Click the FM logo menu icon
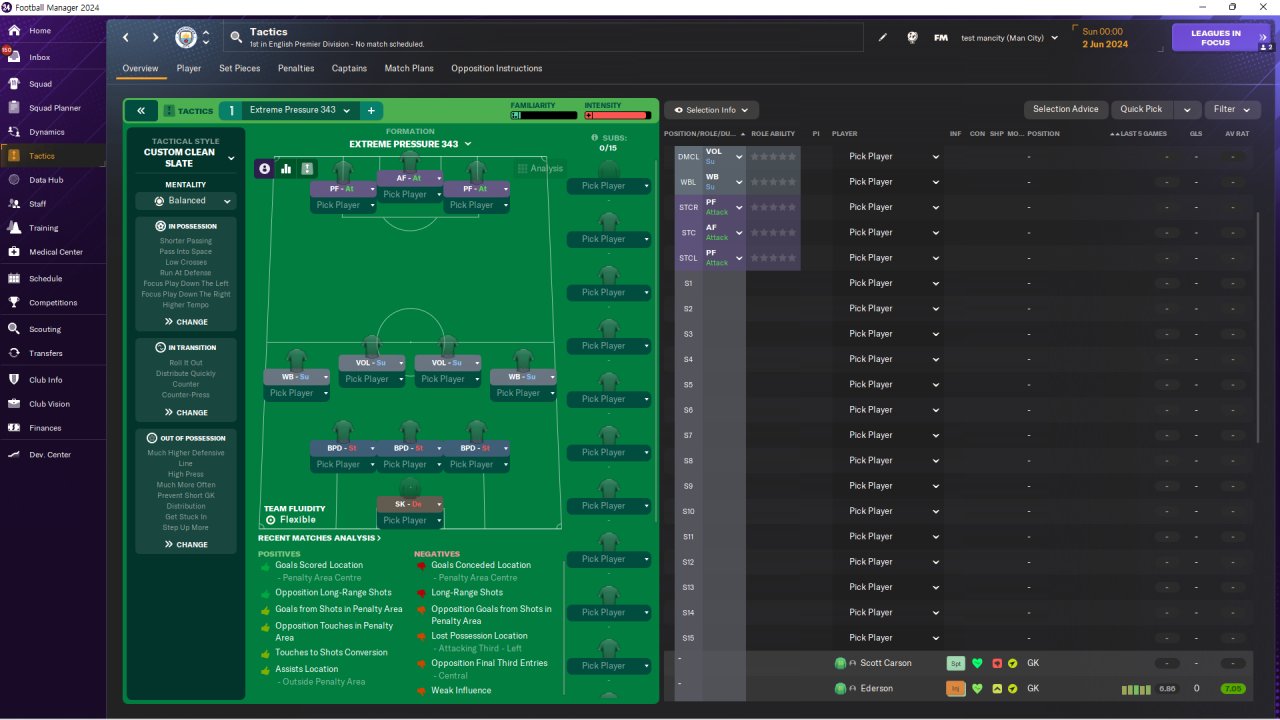Viewport: 1280px width, 720px height. coord(941,38)
